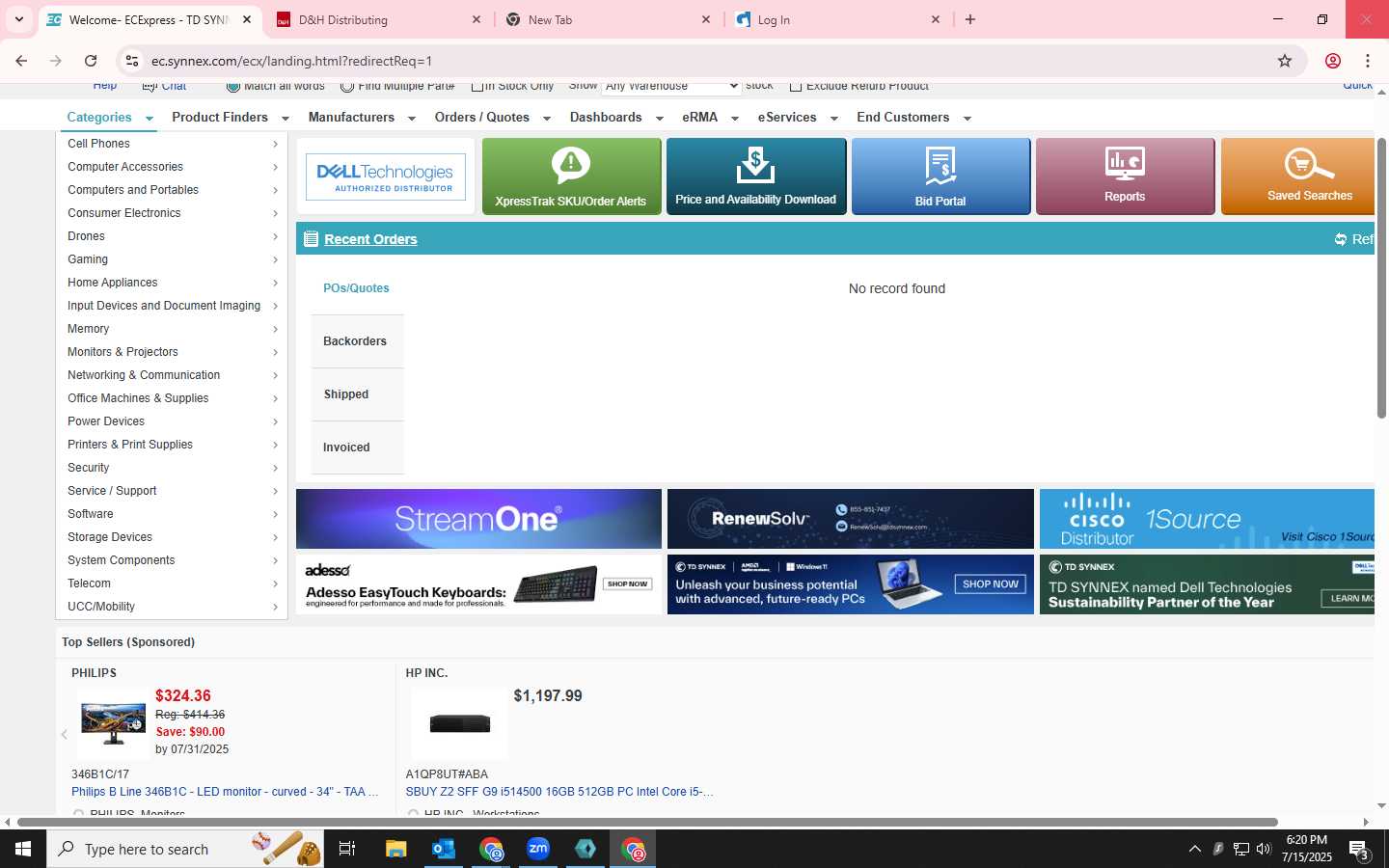The image size is (1389, 868).
Task: Expand the eRMA dropdown arrow
Action: [735, 119]
